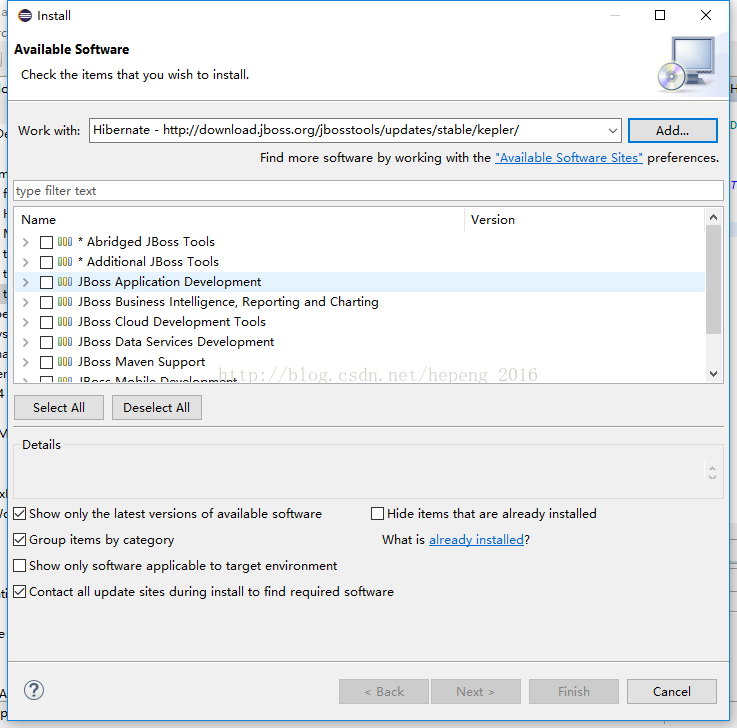Open the Work with site dropdown arrow
The width and height of the screenshot is (737, 728).
[612, 131]
